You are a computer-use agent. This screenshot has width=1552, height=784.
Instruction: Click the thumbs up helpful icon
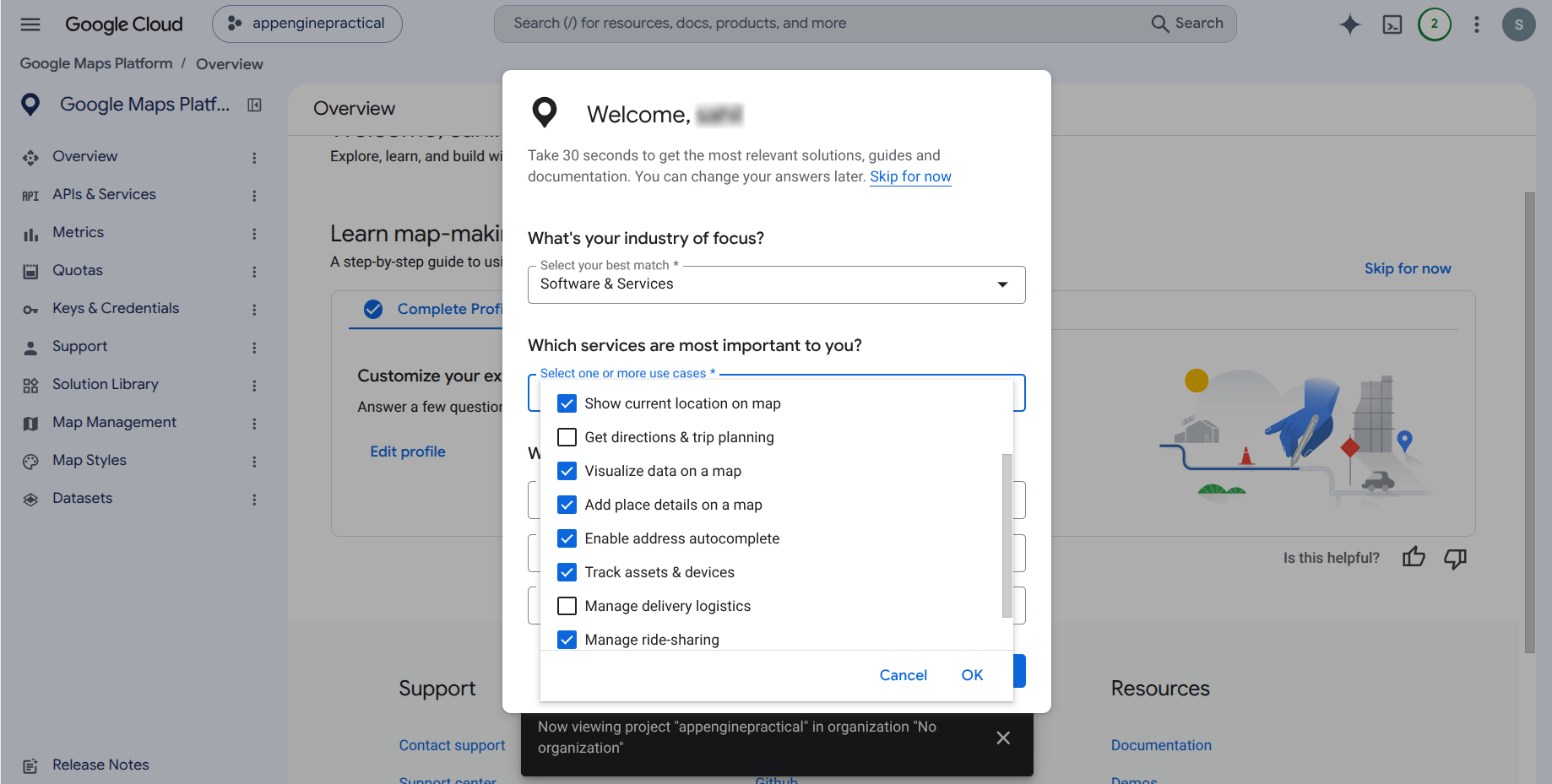[x=1414, y=558]
